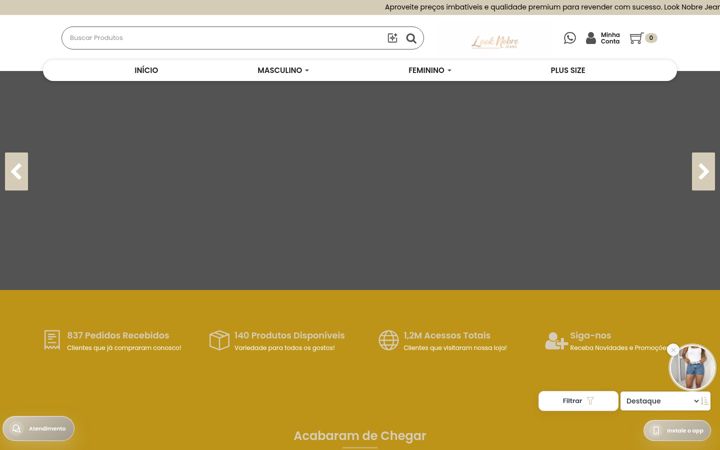Click the funnel icon in Filtrar button
The height and width of the screenshot is (450, 720).
point(591,401)
